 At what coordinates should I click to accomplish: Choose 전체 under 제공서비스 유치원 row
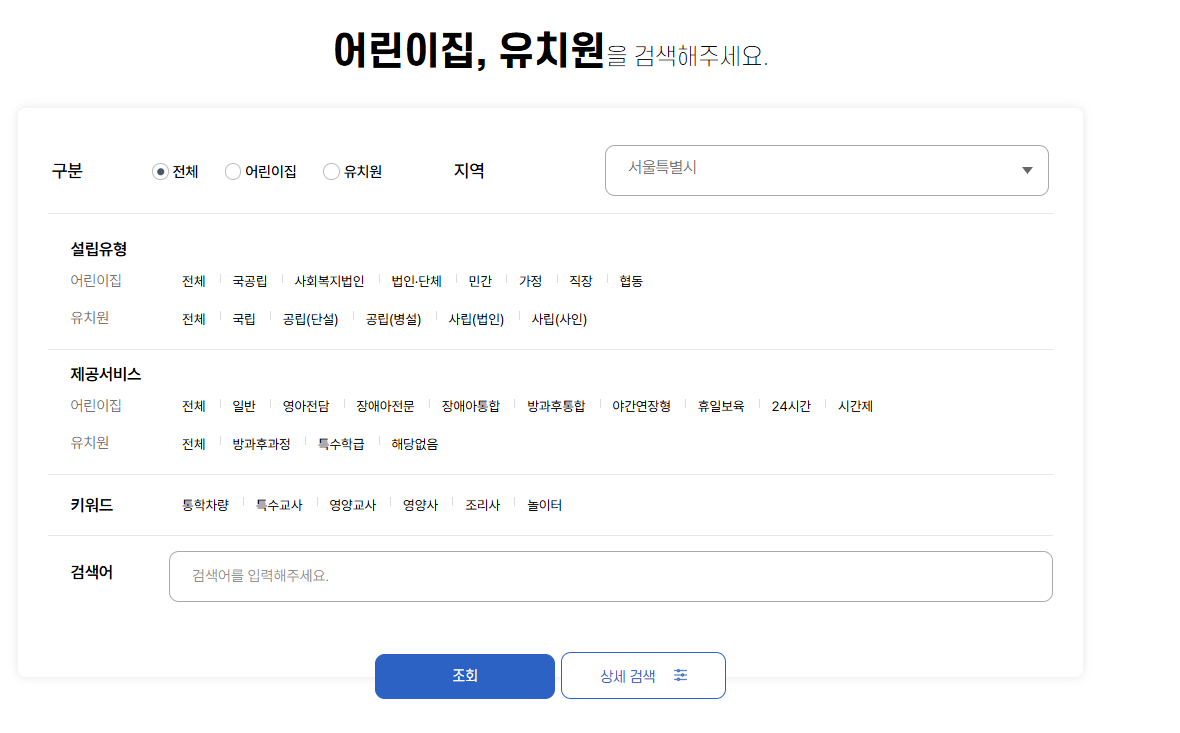pos(193,444)
